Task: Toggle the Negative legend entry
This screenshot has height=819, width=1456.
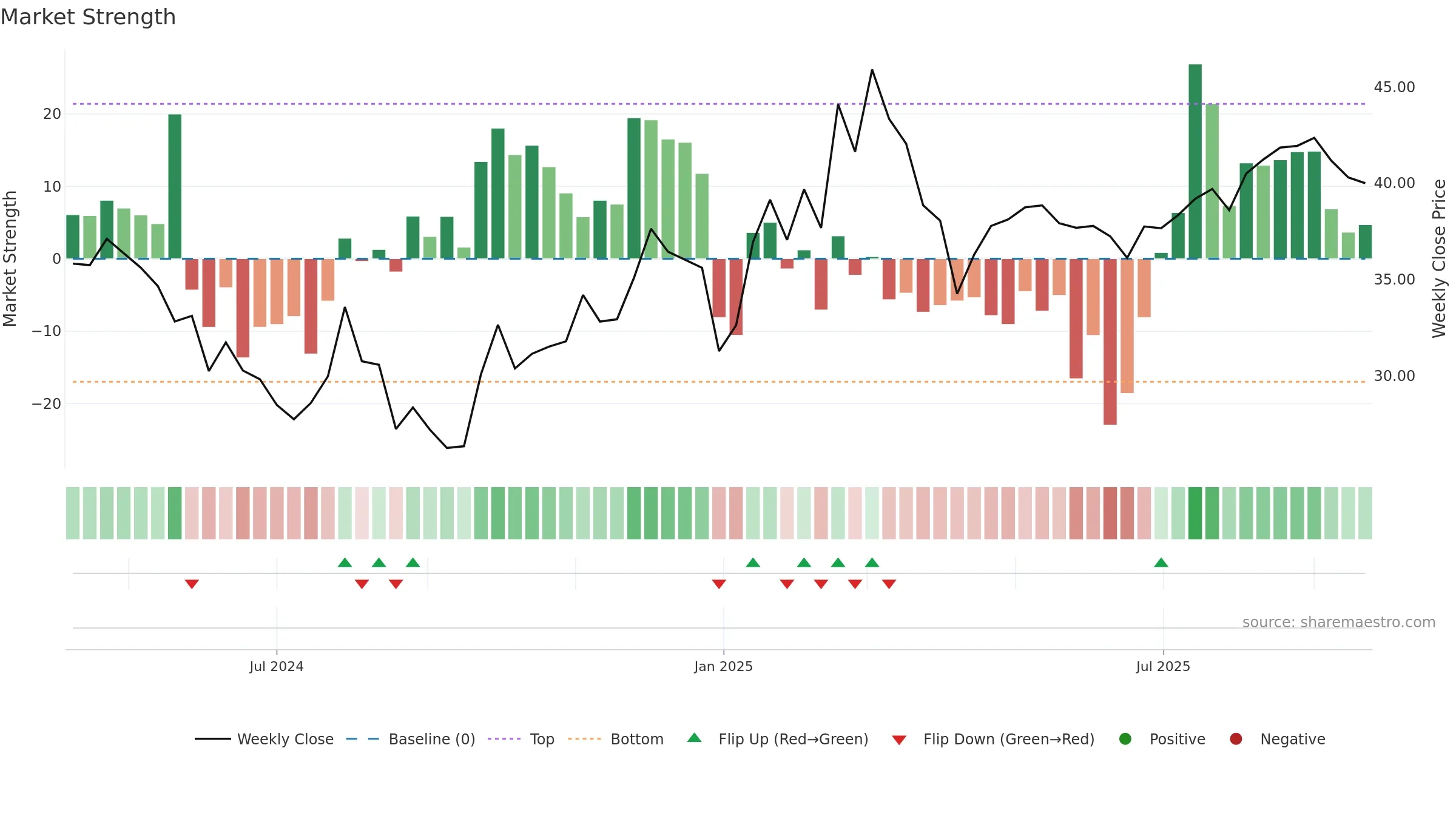Action: 1277,739
